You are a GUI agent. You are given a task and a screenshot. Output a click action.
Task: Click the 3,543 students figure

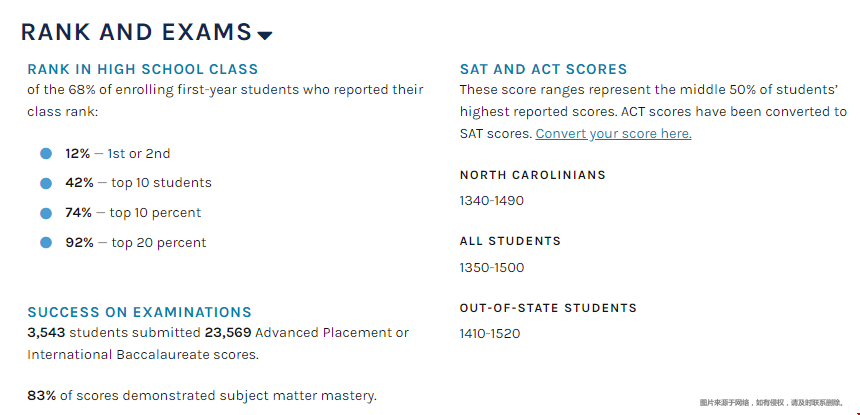48,333
